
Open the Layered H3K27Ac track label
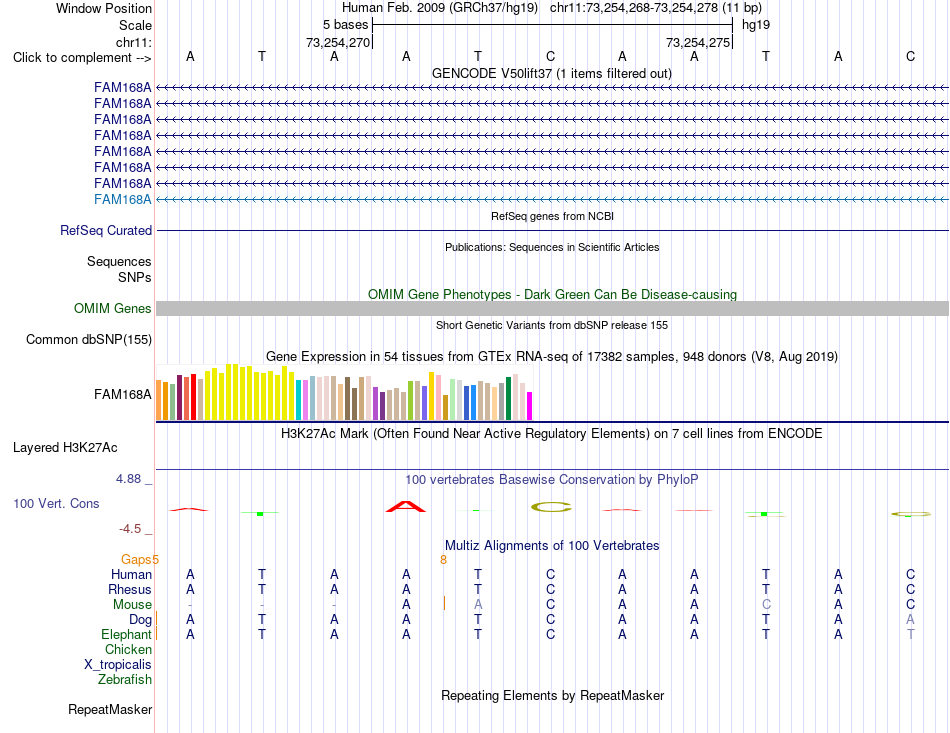pos(65,448)
